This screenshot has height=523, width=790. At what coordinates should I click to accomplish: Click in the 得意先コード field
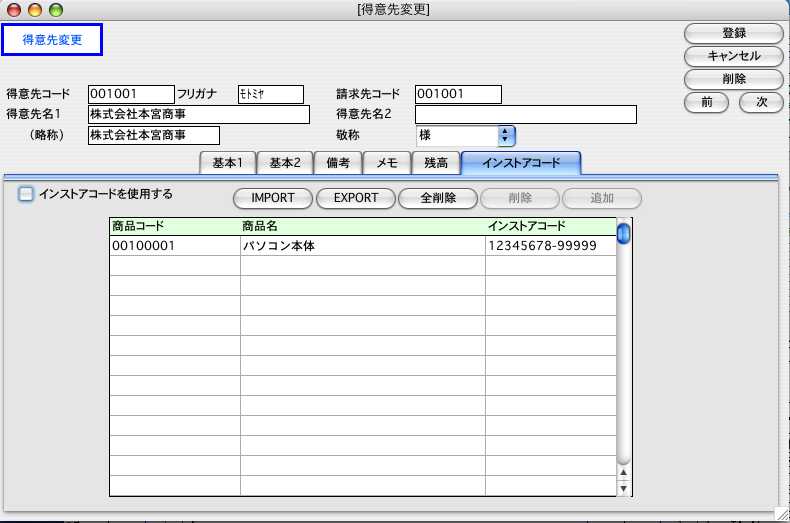click(131, 94)
